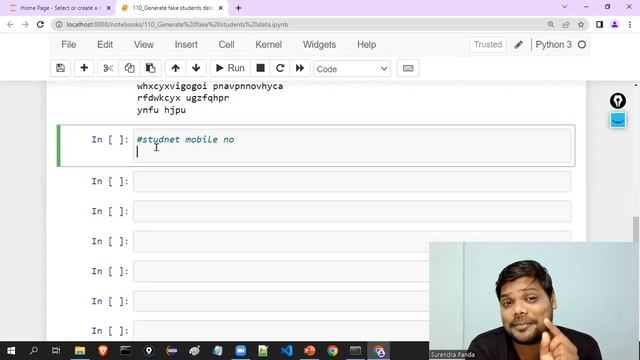Open File Explorer from taskbar
The height and width of the screenshot is (360, 640).
point(80,351)
